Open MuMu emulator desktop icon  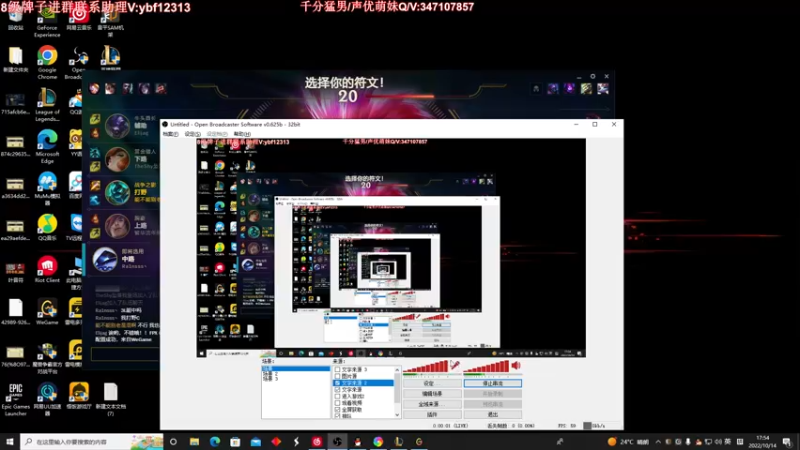(x=47, y=189)
